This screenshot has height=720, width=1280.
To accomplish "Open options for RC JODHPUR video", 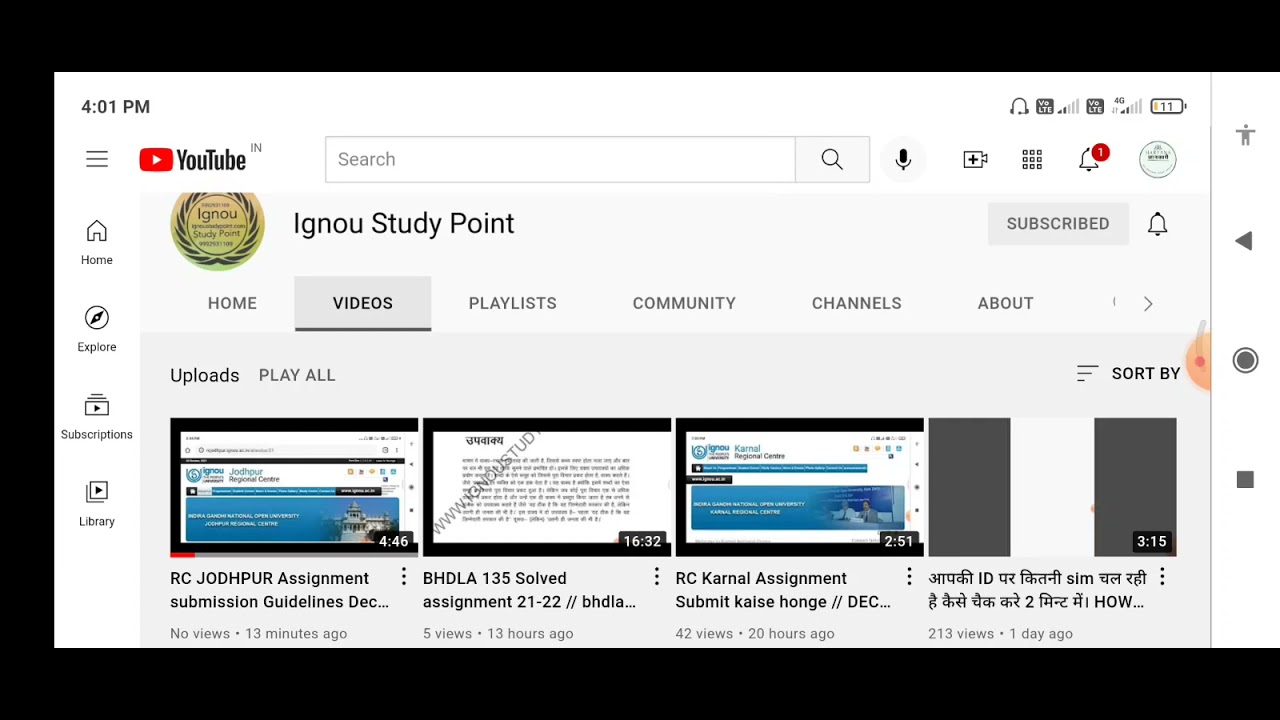I will [404, 577].
